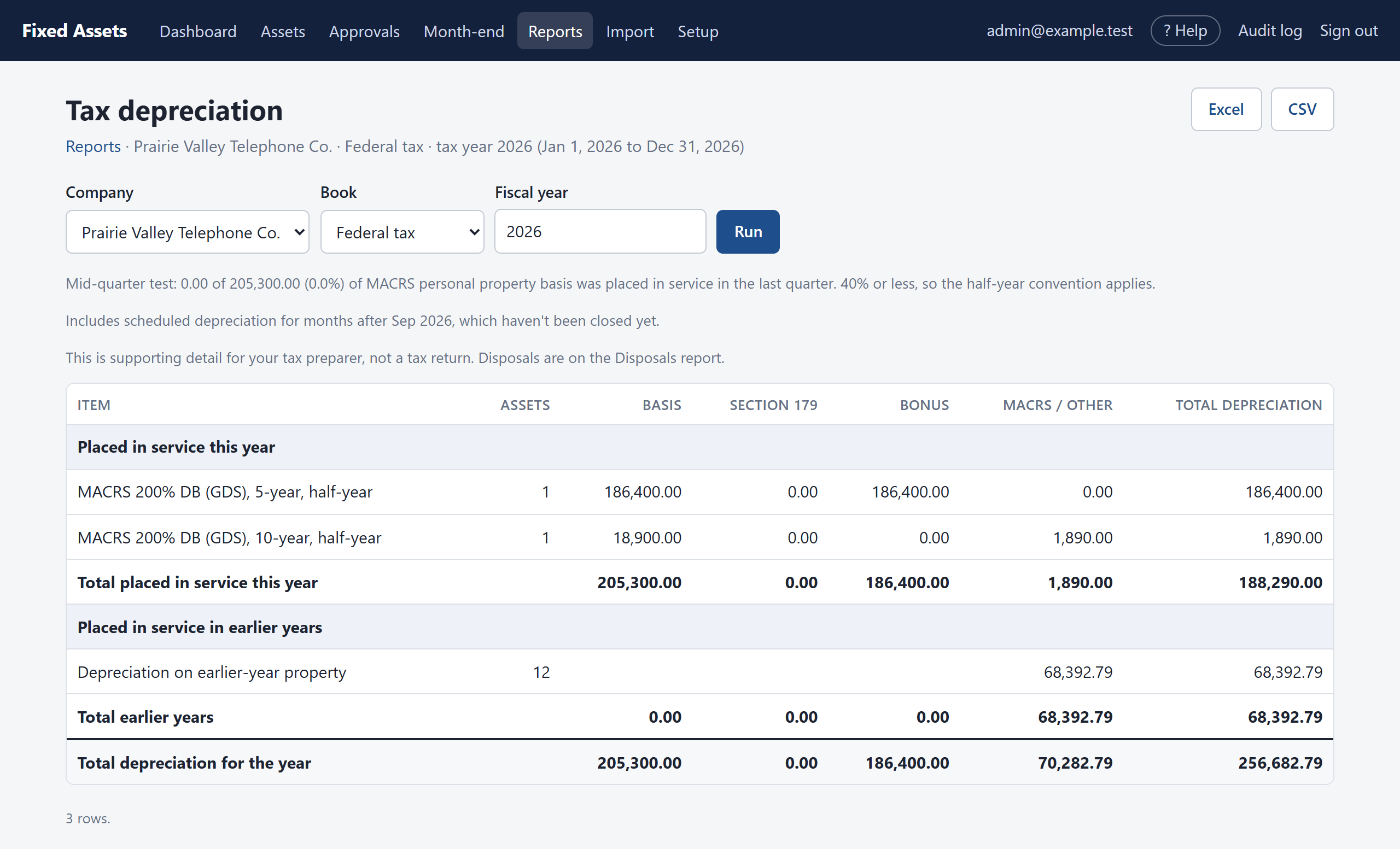Click the 1,890.00 total in 10-year row
The image size is (1400, 849).
[1293, 537]
